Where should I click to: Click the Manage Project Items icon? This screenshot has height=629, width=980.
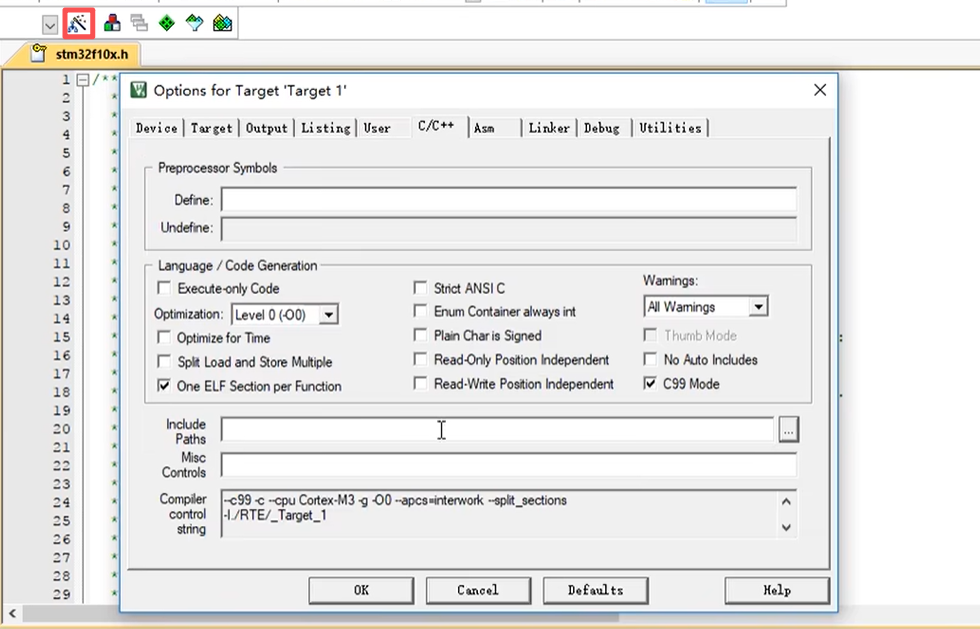pos(112,24)
